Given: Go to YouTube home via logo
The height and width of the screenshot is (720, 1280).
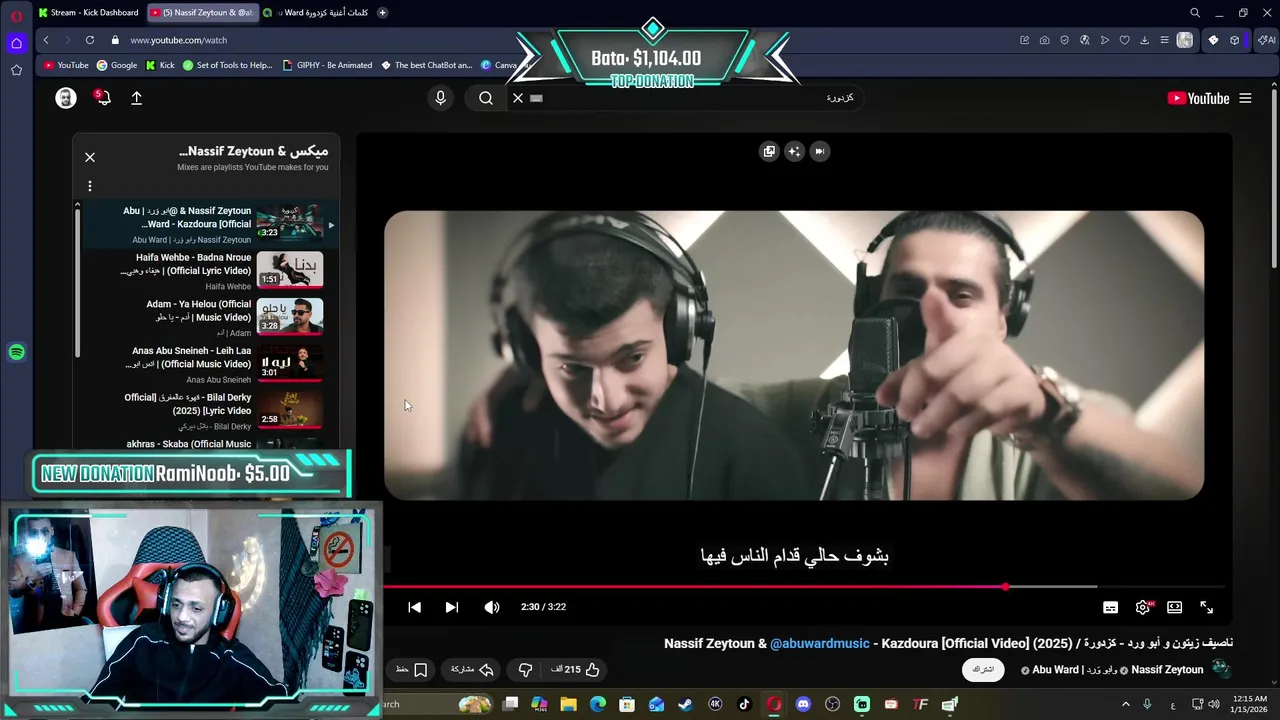Looking at the screenshot, I should tap(1198, 98).
